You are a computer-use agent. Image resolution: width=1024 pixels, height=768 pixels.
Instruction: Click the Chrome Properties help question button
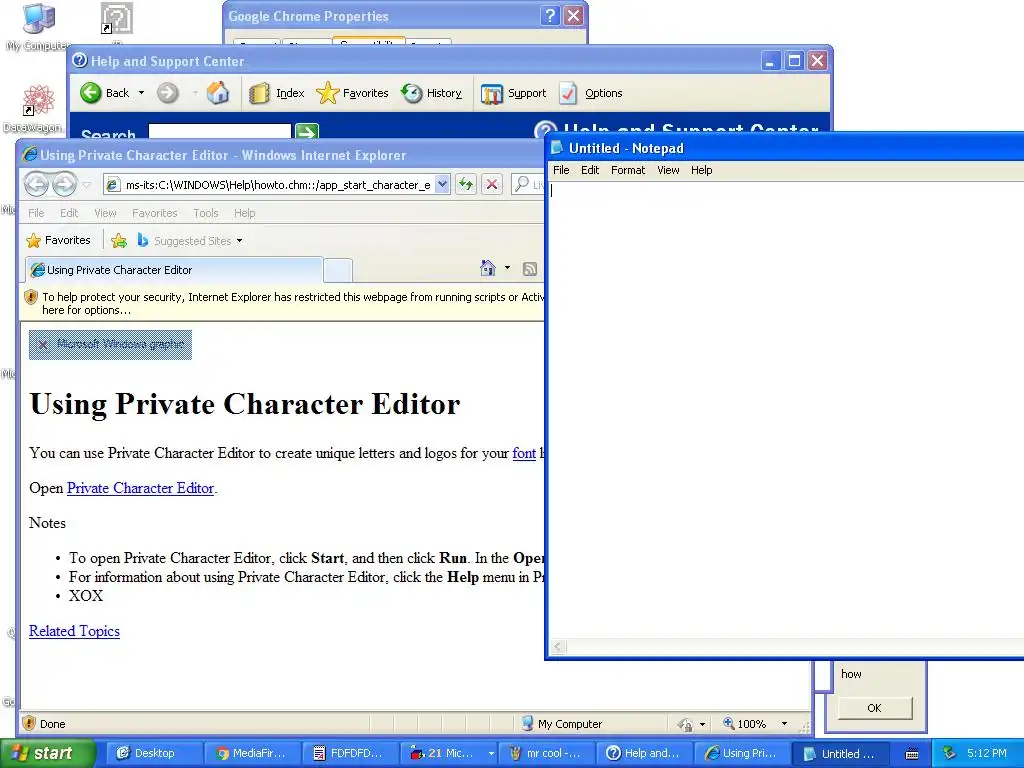click(550, 16)
